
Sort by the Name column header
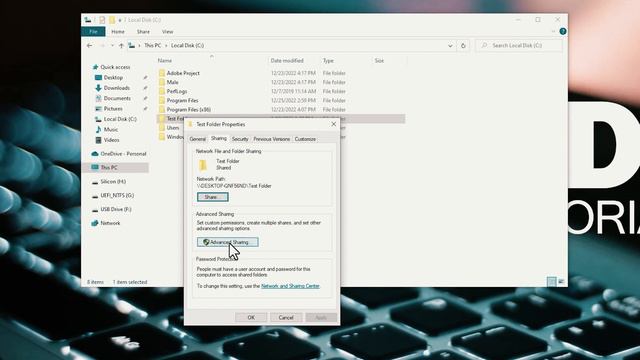(x=165, y=60)
